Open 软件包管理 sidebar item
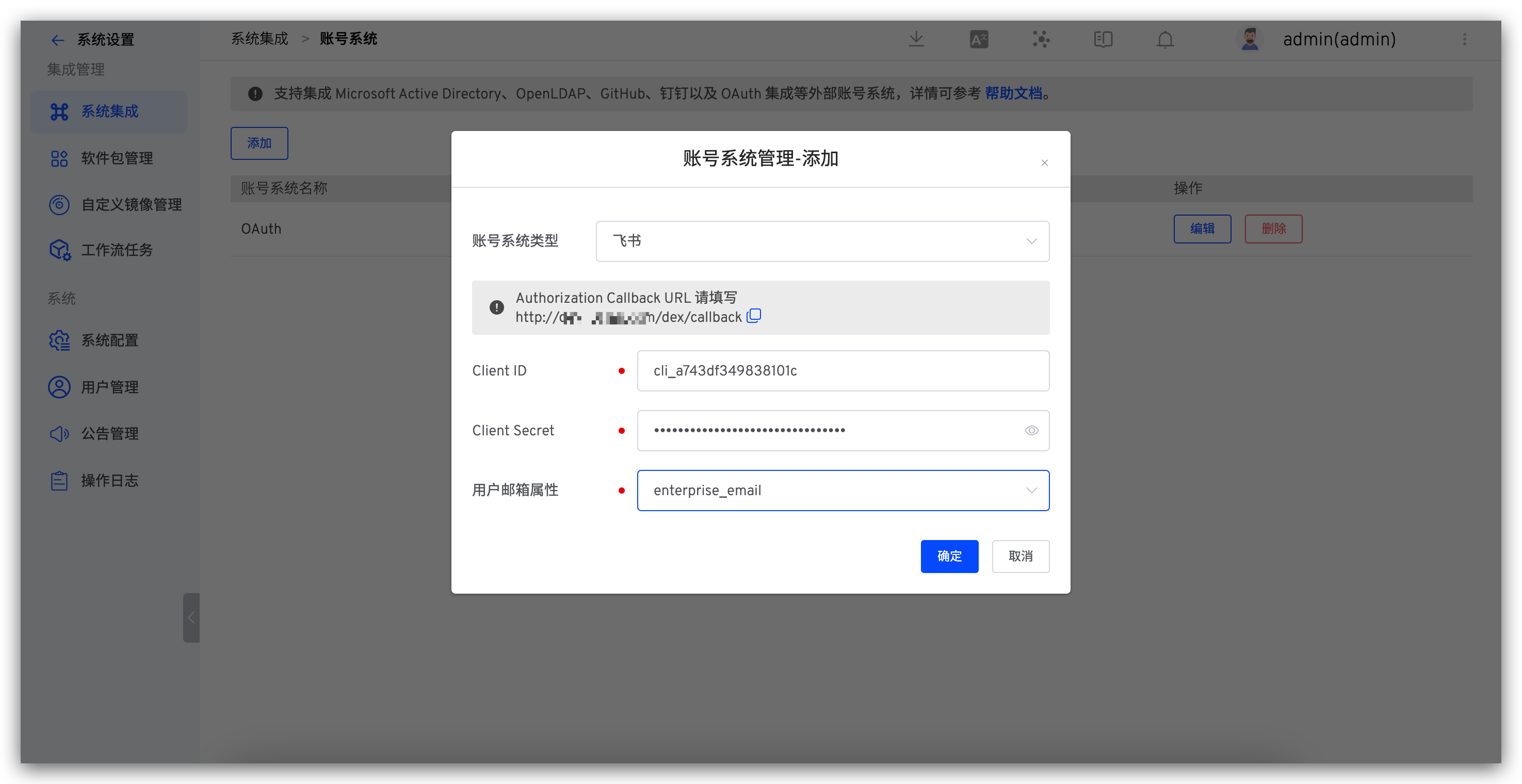Image resolution: width=1522 pixels, height=784 pixels. point(117,158)
